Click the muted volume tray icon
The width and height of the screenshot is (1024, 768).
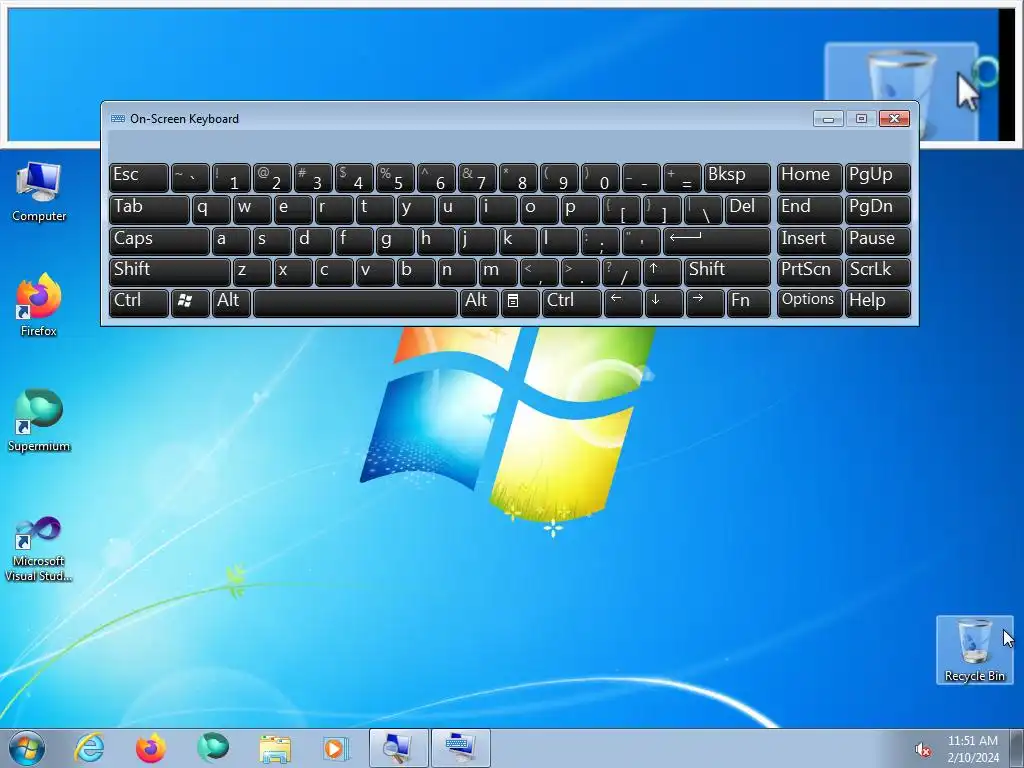tap(922, 750)
